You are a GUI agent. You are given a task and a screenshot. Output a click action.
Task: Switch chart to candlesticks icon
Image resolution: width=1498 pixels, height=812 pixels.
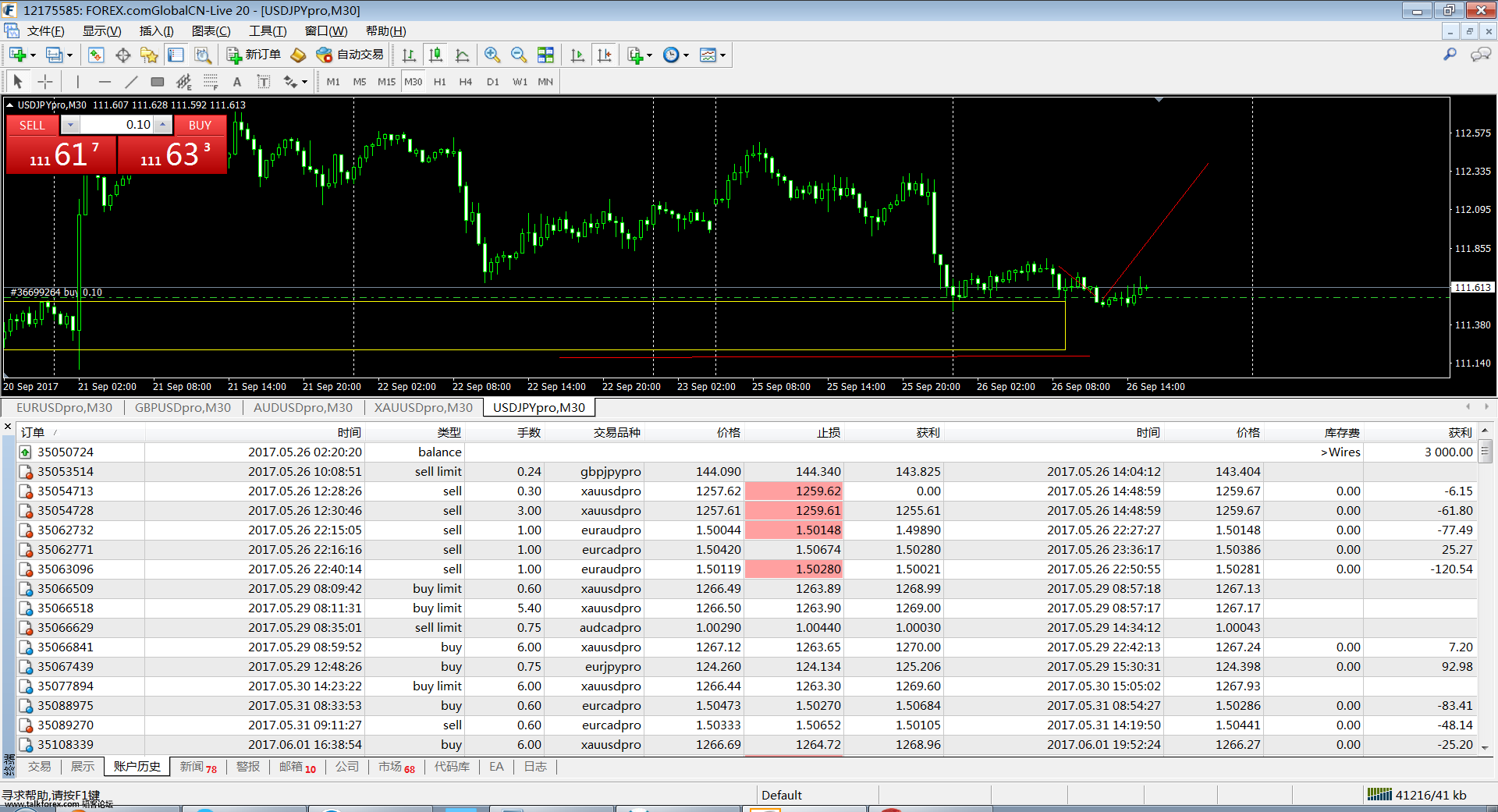(x=436, y=55)
